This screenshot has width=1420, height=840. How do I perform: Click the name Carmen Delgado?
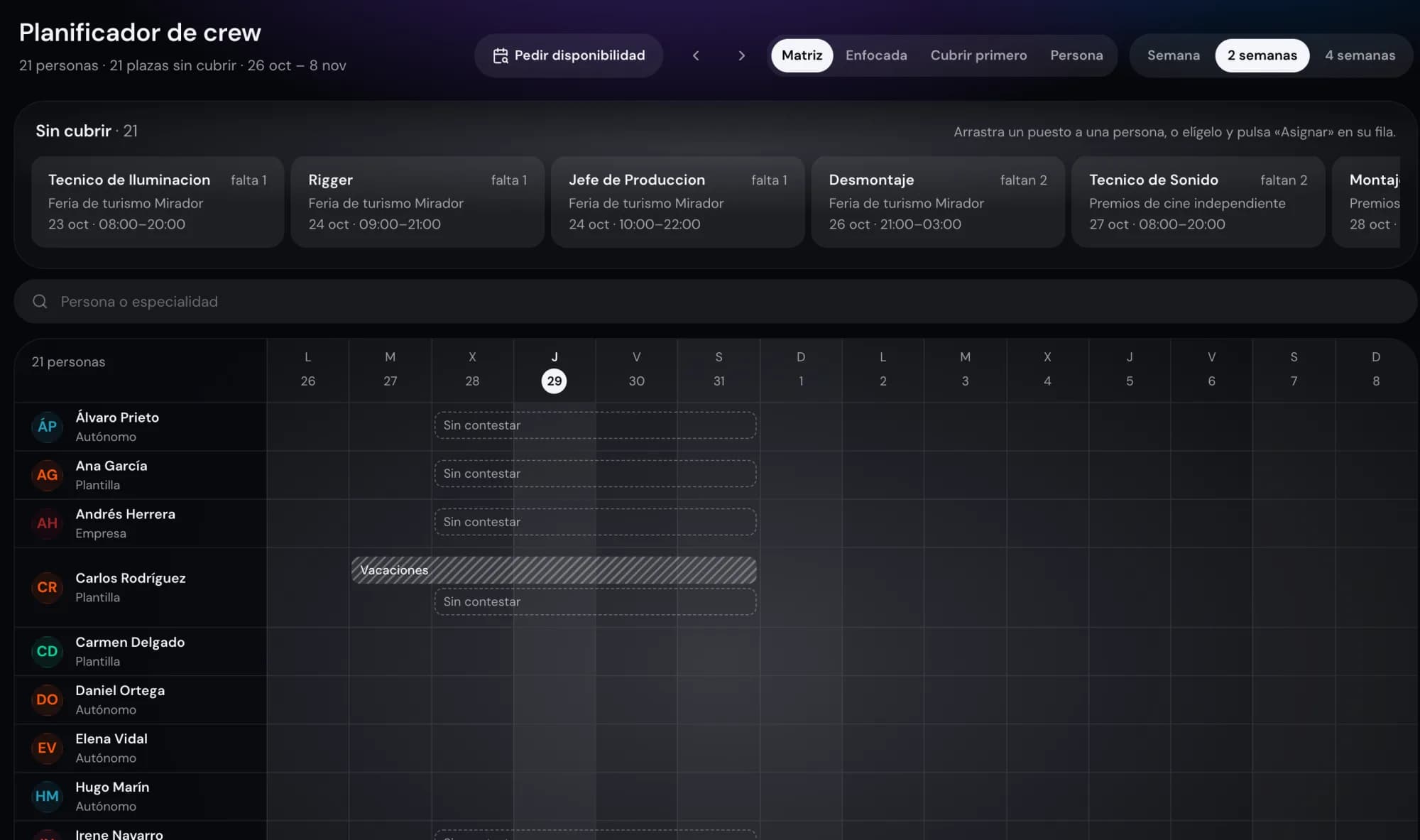130,642
